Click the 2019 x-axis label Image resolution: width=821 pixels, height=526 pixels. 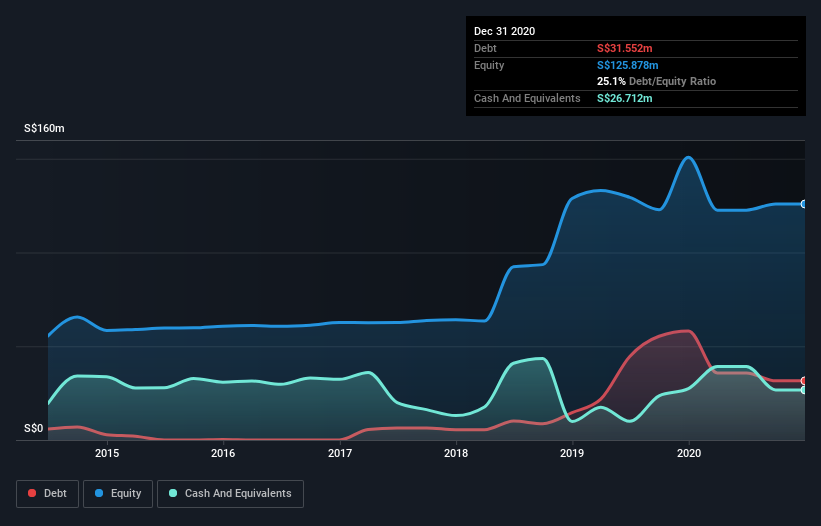tap(572, 453)
